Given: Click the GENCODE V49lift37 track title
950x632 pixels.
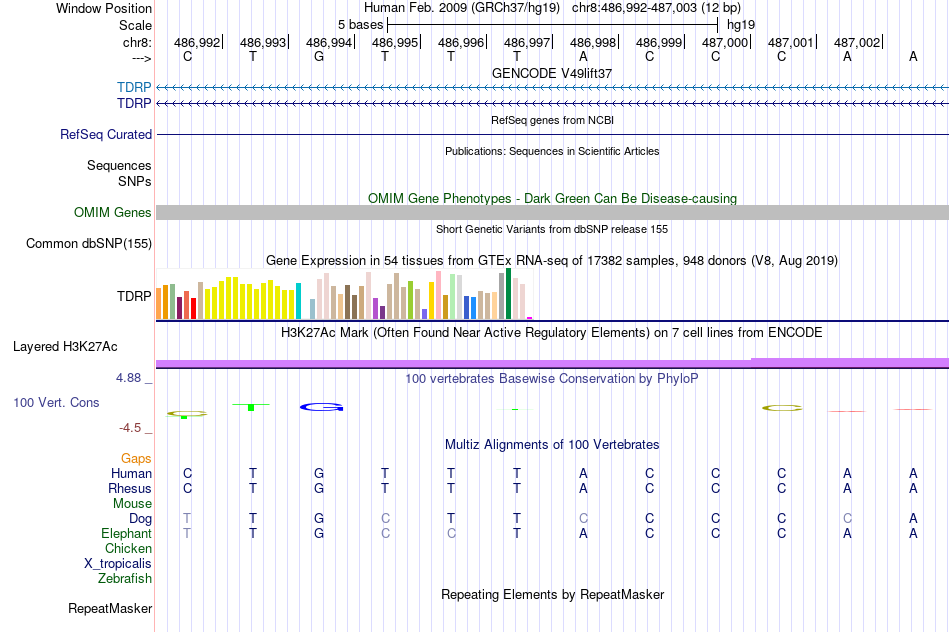Looking at the screenshot, I should pyautogui.click(x=552, y=73).
